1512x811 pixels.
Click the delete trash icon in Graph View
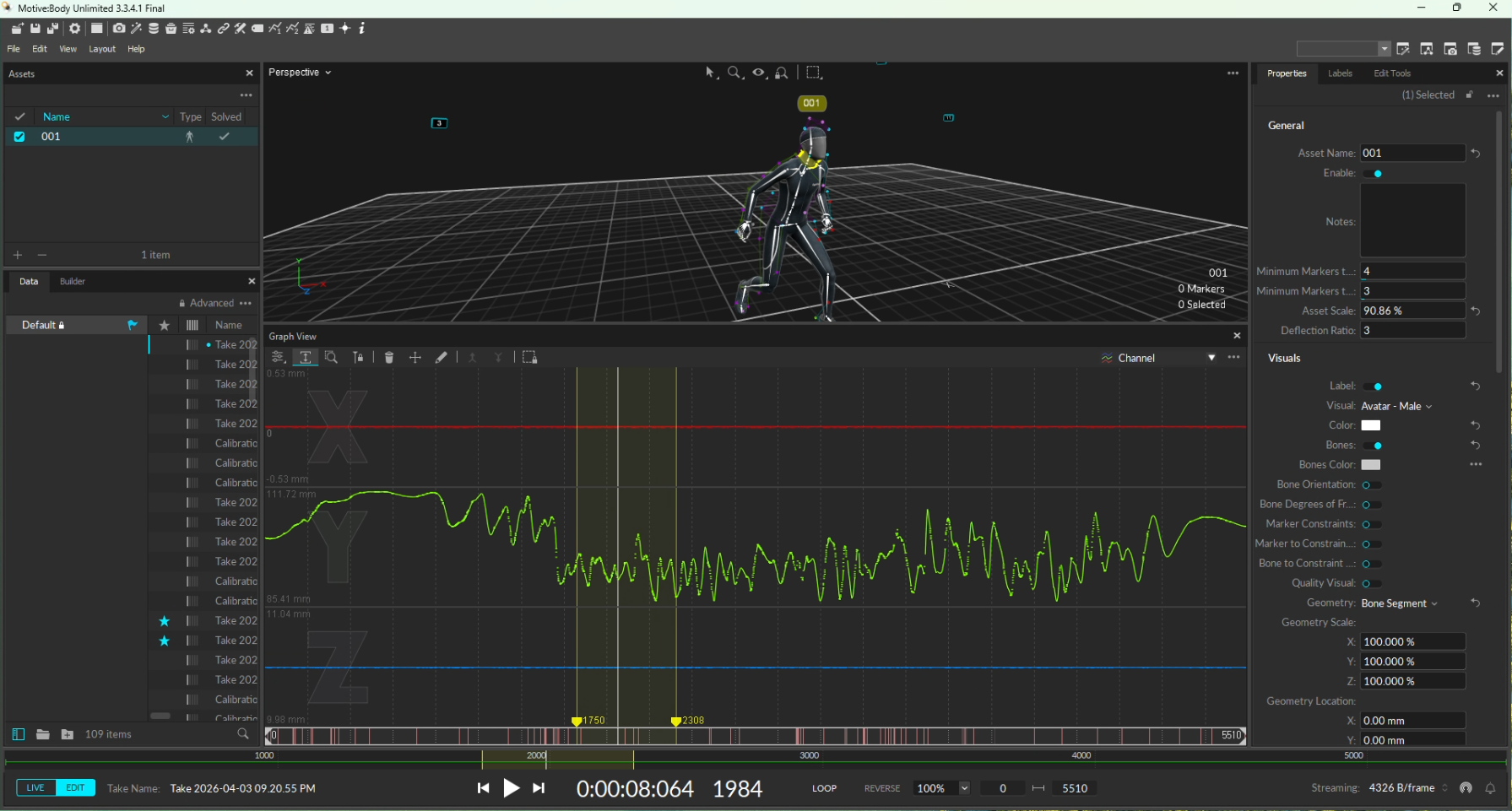click(x=389, y=358)
